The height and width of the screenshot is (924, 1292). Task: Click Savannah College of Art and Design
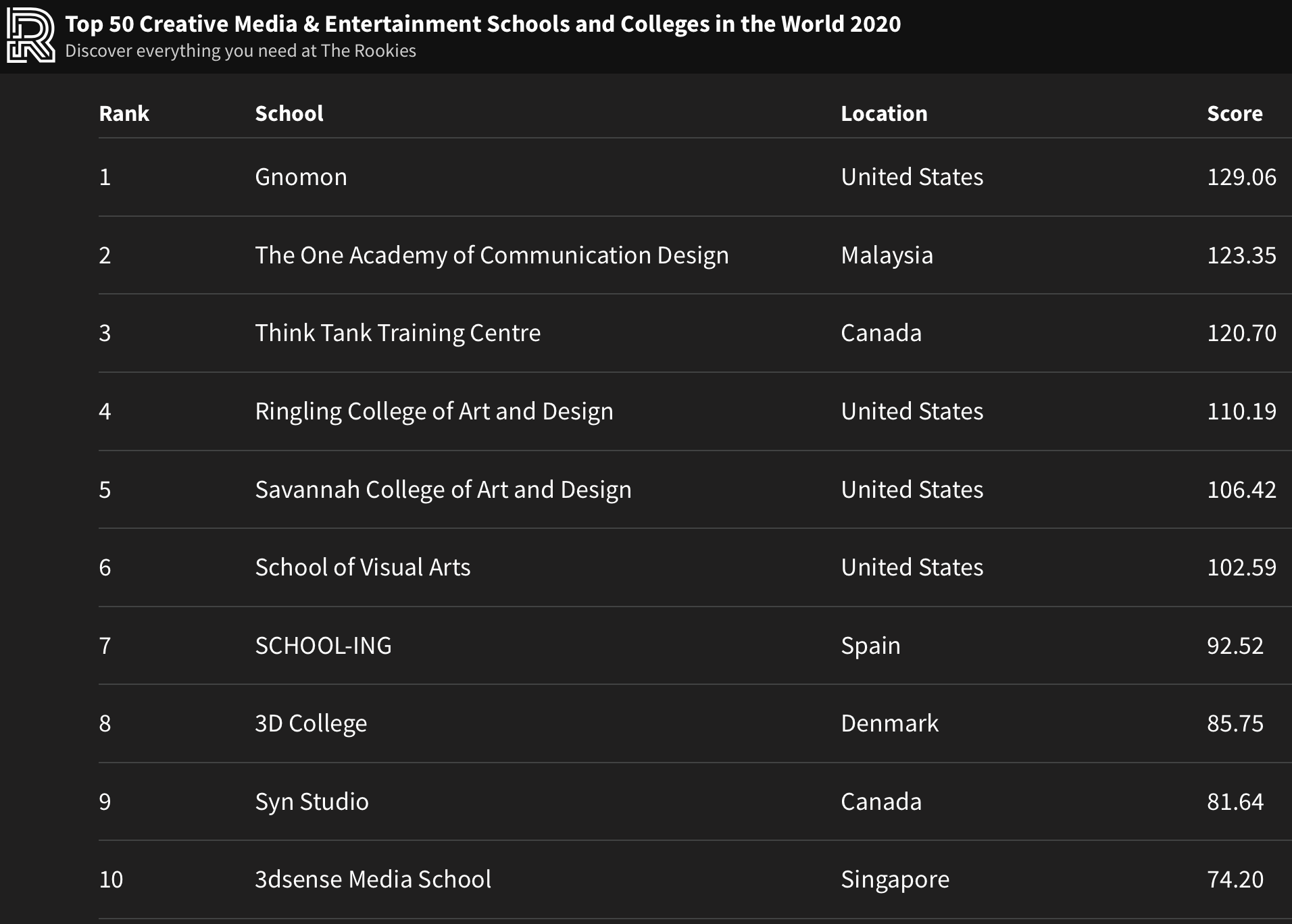443,490
